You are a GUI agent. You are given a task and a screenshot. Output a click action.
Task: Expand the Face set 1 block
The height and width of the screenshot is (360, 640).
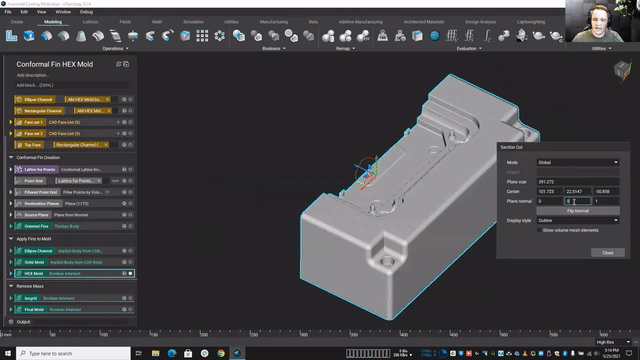point(11,122)
